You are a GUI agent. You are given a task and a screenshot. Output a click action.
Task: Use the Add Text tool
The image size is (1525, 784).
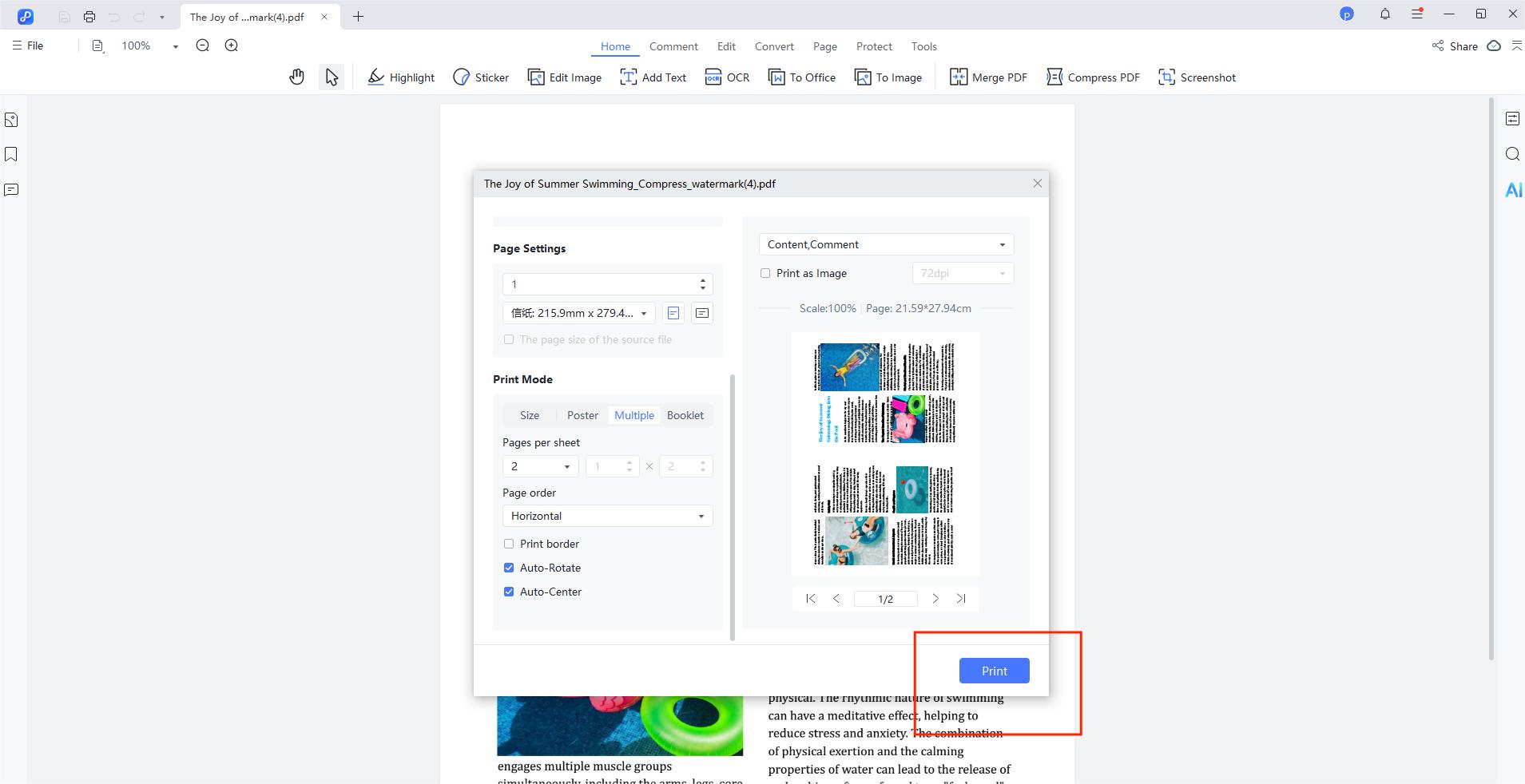[x=653, y=77]
